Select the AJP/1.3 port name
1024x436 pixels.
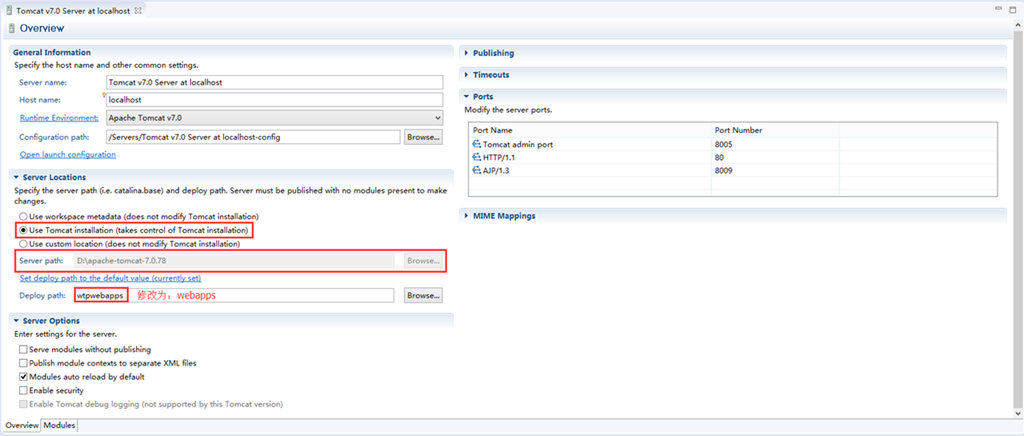pyautogui.click(x=498, y=170)
